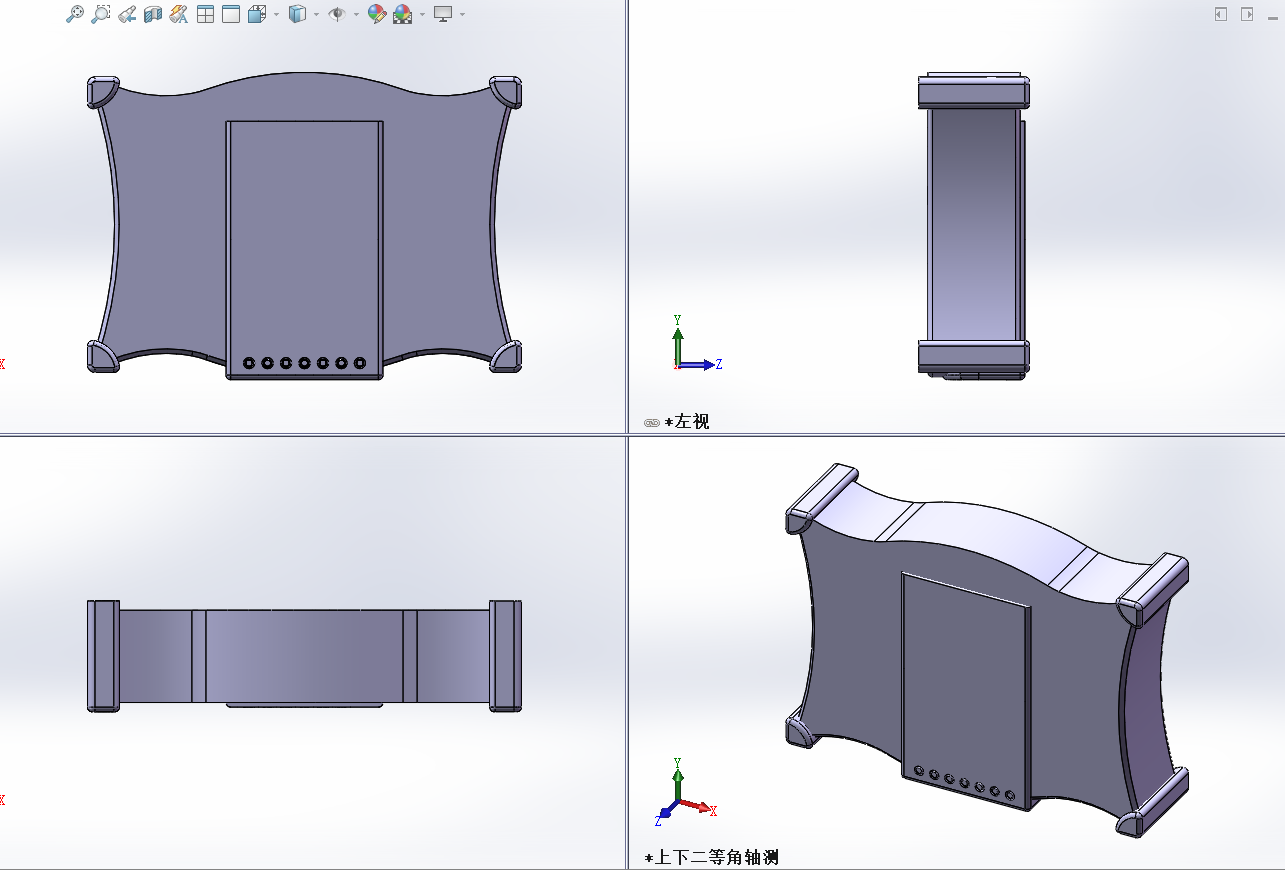This screenshot has width=1285, height=870.
Task: Toggle the view link icon beside 左视
Action: [652, 423]
